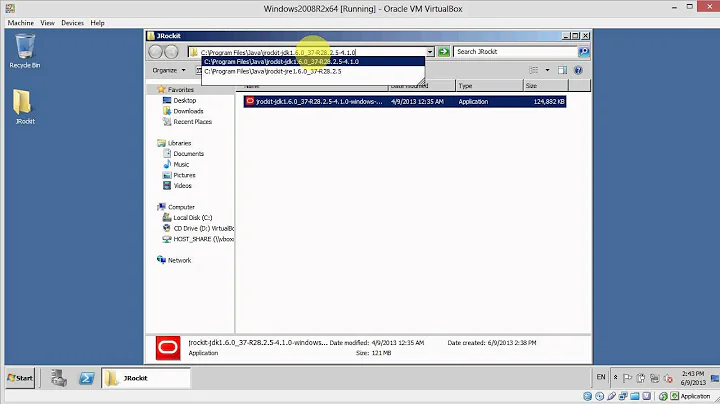This screenshot has width=720, height=404.
Task: Open the VirtualBox Machine menu
Action: click(21, 22)
